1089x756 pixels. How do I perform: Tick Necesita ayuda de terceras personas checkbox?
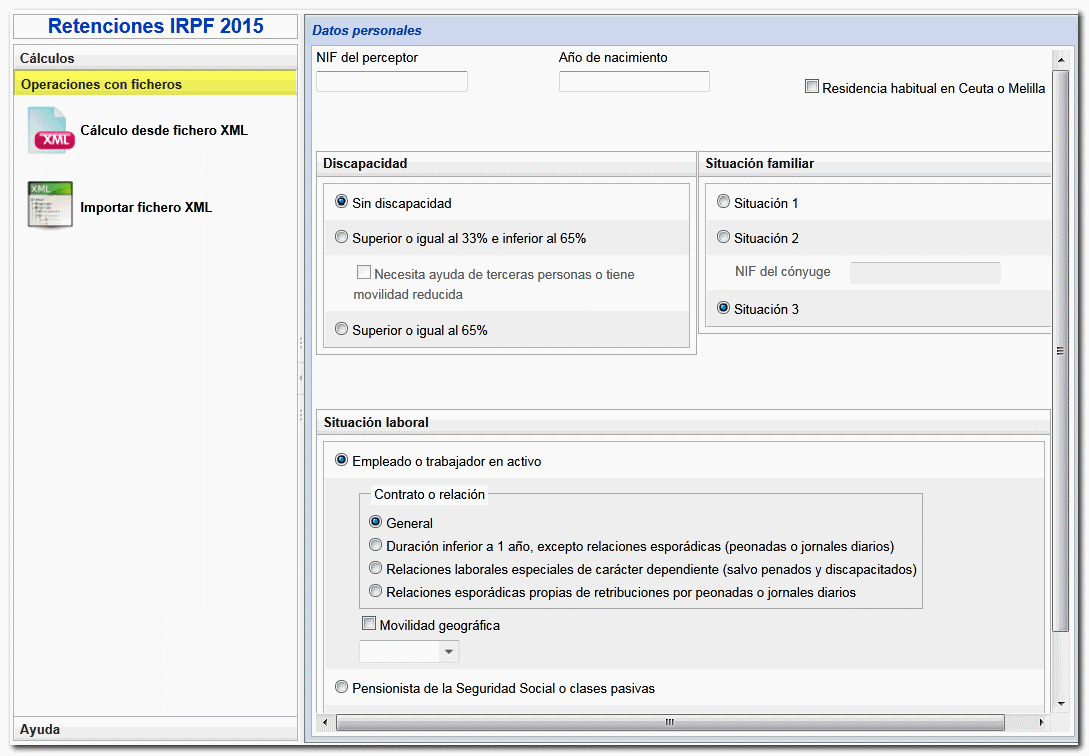(x=363, y=272)
